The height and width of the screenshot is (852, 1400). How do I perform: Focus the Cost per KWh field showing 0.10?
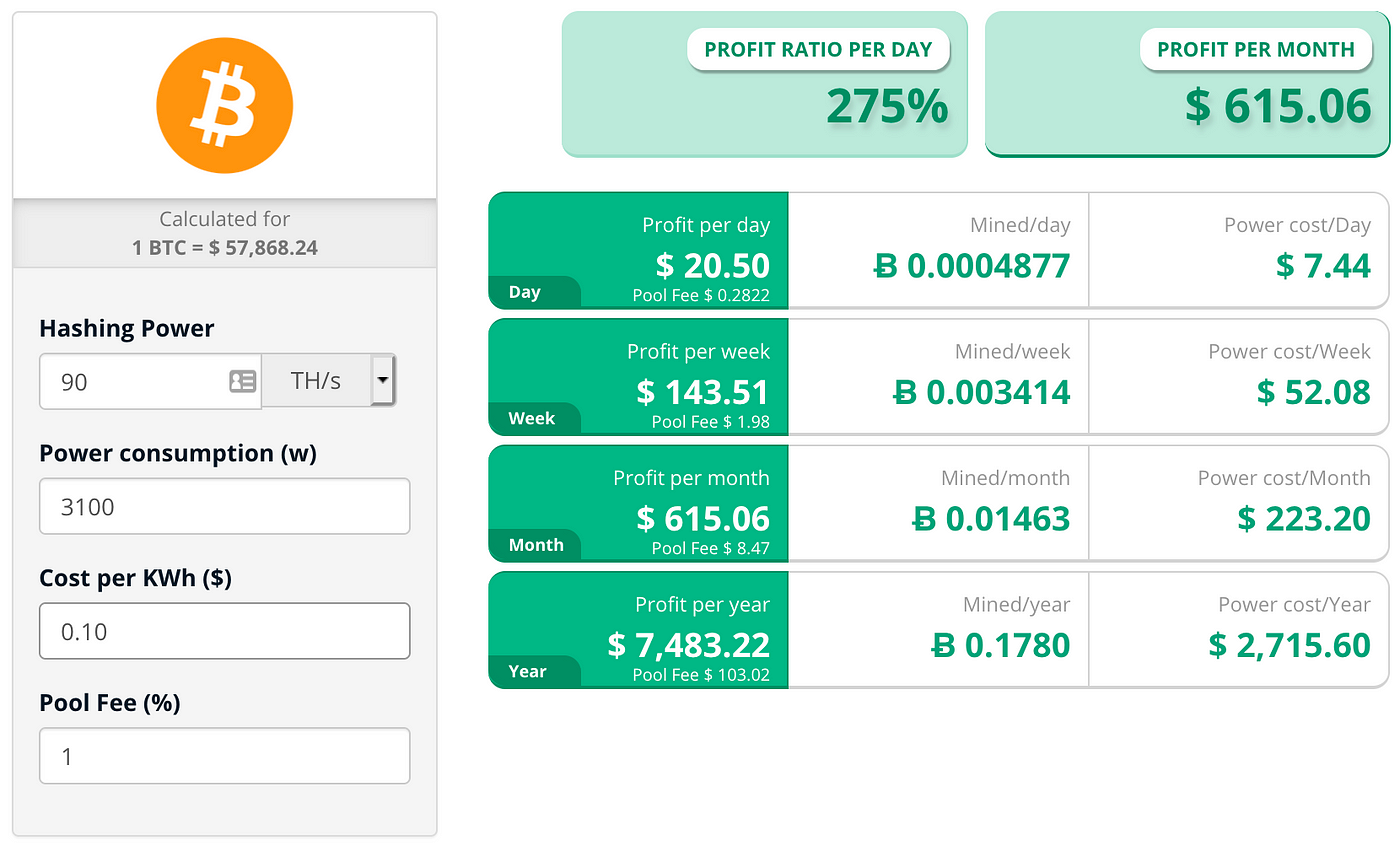pyautogui.click(x=225, y=631)
